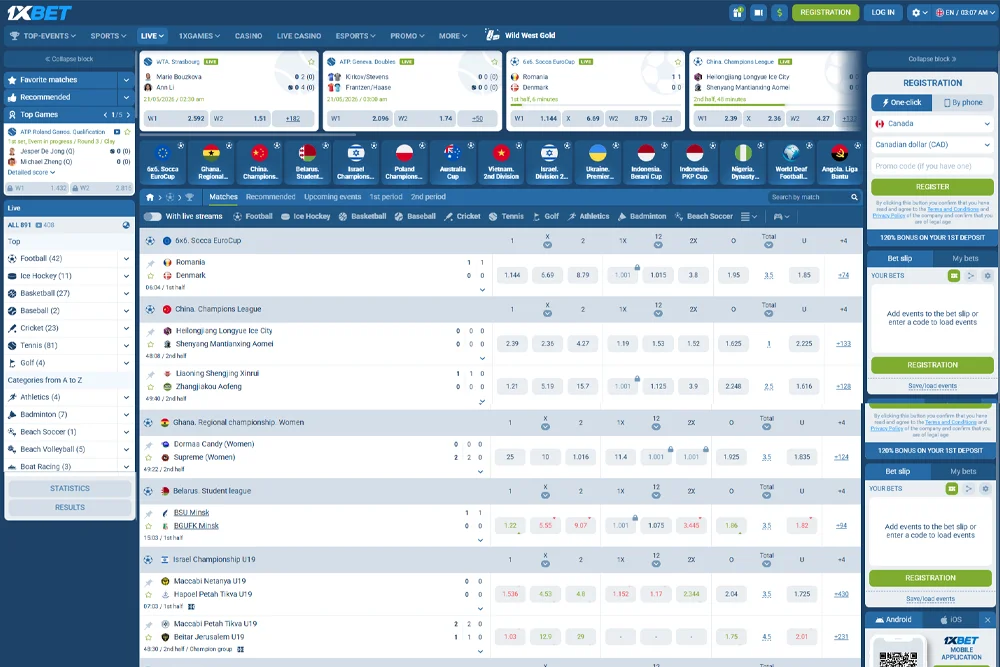Click the green REGISTER button
Screen dimensions: 1000x667
[932, 187]
